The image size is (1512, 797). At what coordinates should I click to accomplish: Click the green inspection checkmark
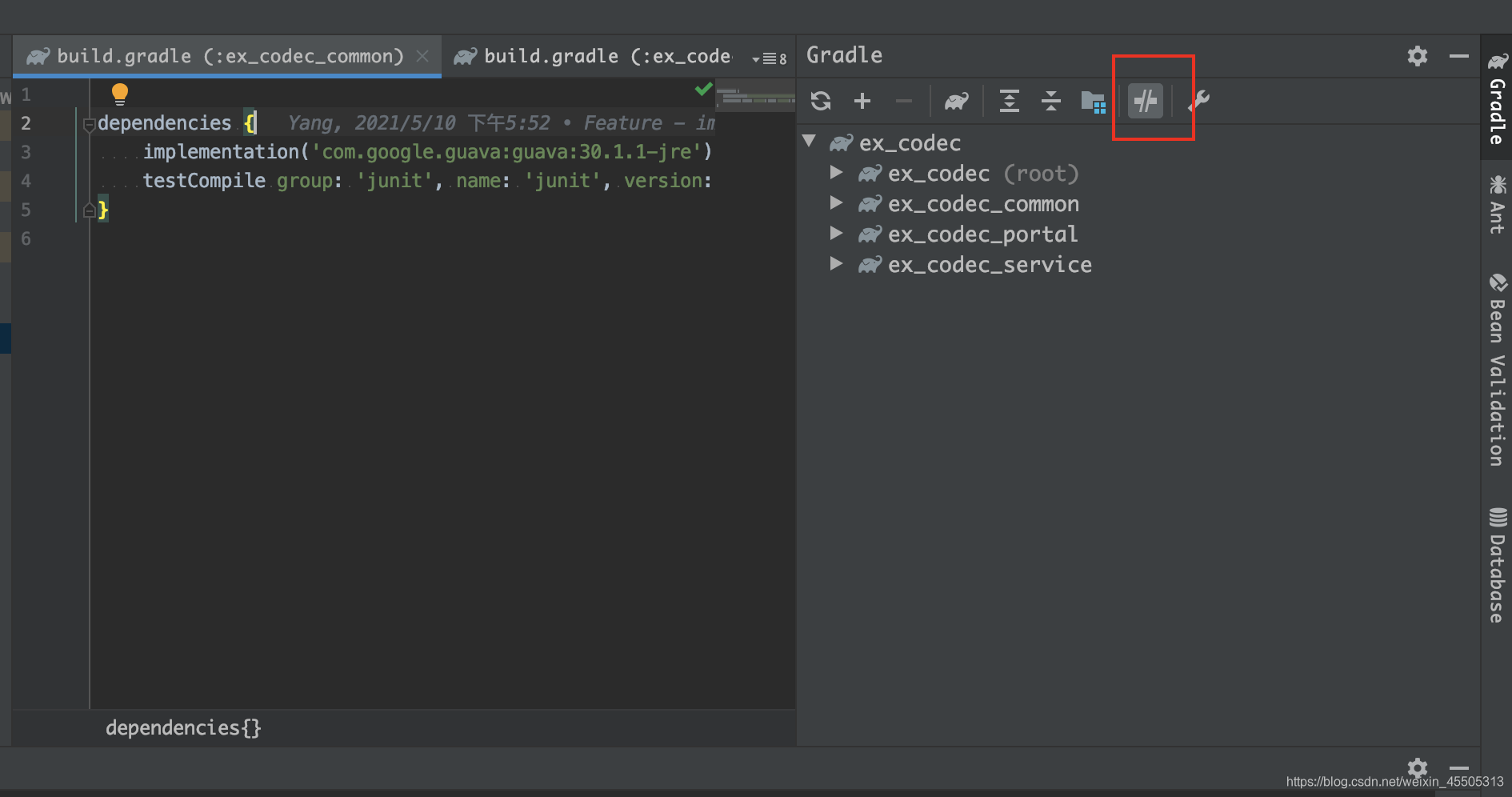pos(703,90)
